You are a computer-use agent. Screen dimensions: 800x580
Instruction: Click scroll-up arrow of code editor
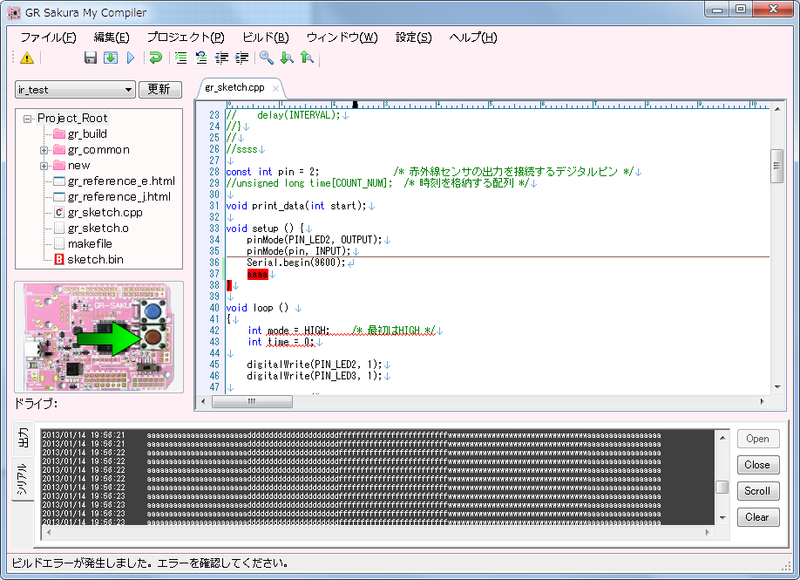777,109
